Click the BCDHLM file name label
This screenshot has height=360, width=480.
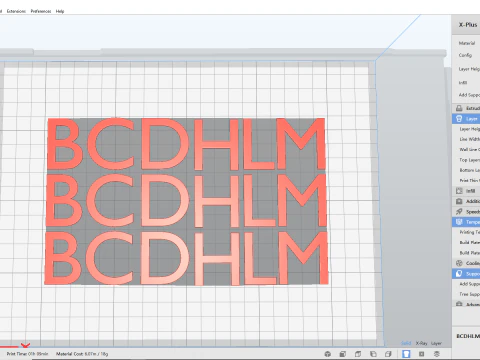[468, 336]
